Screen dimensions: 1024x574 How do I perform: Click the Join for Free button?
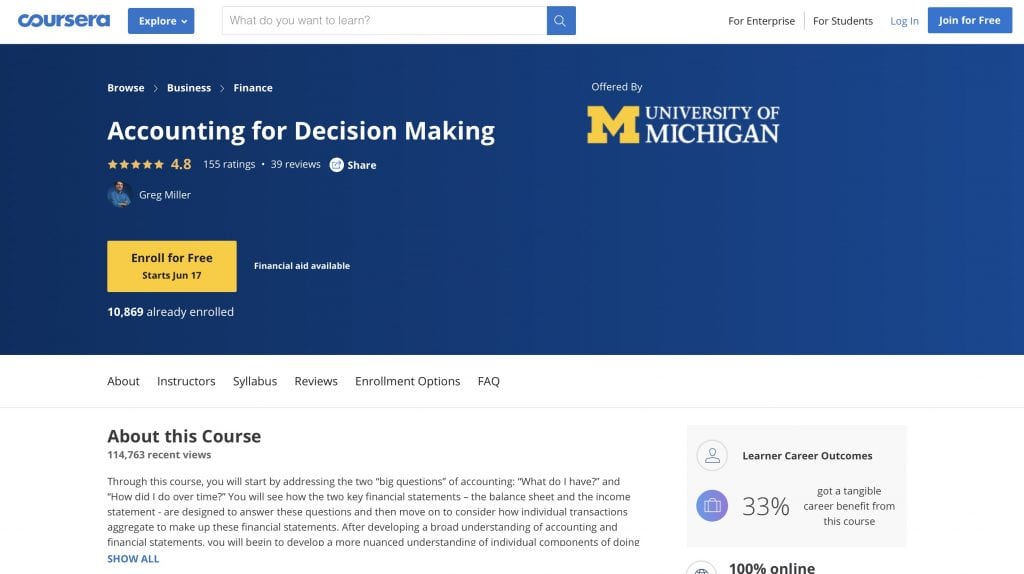[969, 20]
